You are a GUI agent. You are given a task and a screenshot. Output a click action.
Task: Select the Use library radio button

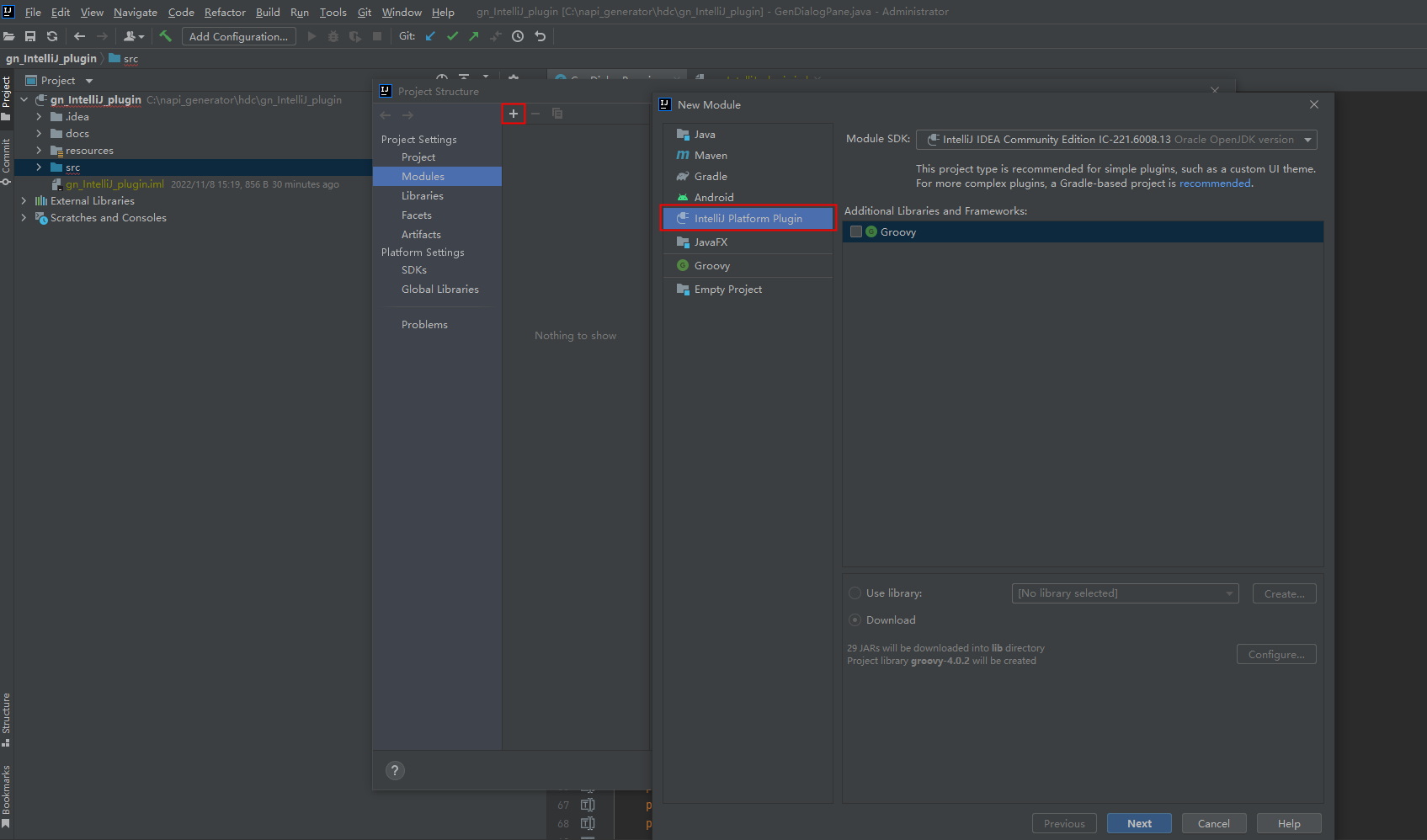(x=855, y=593)
